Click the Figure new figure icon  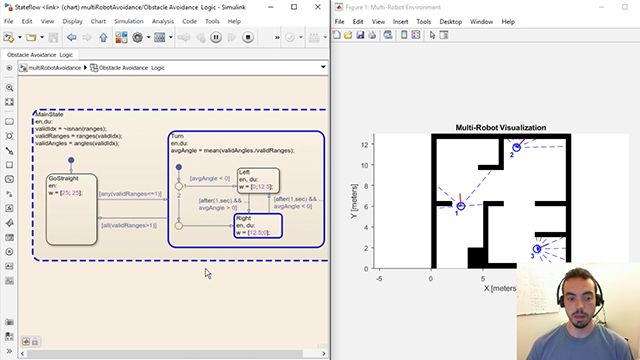[337, 35]
